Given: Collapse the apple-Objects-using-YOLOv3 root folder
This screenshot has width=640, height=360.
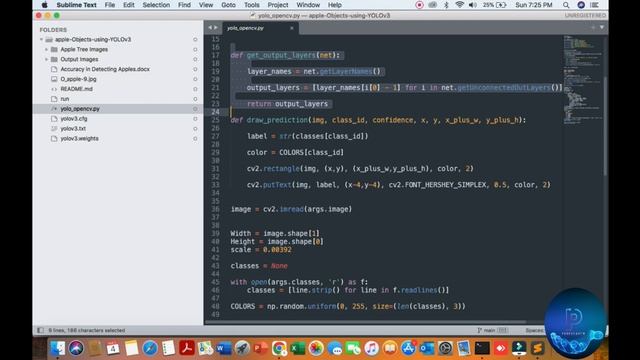Looking at the screenshot, I should tap(41, 40).
